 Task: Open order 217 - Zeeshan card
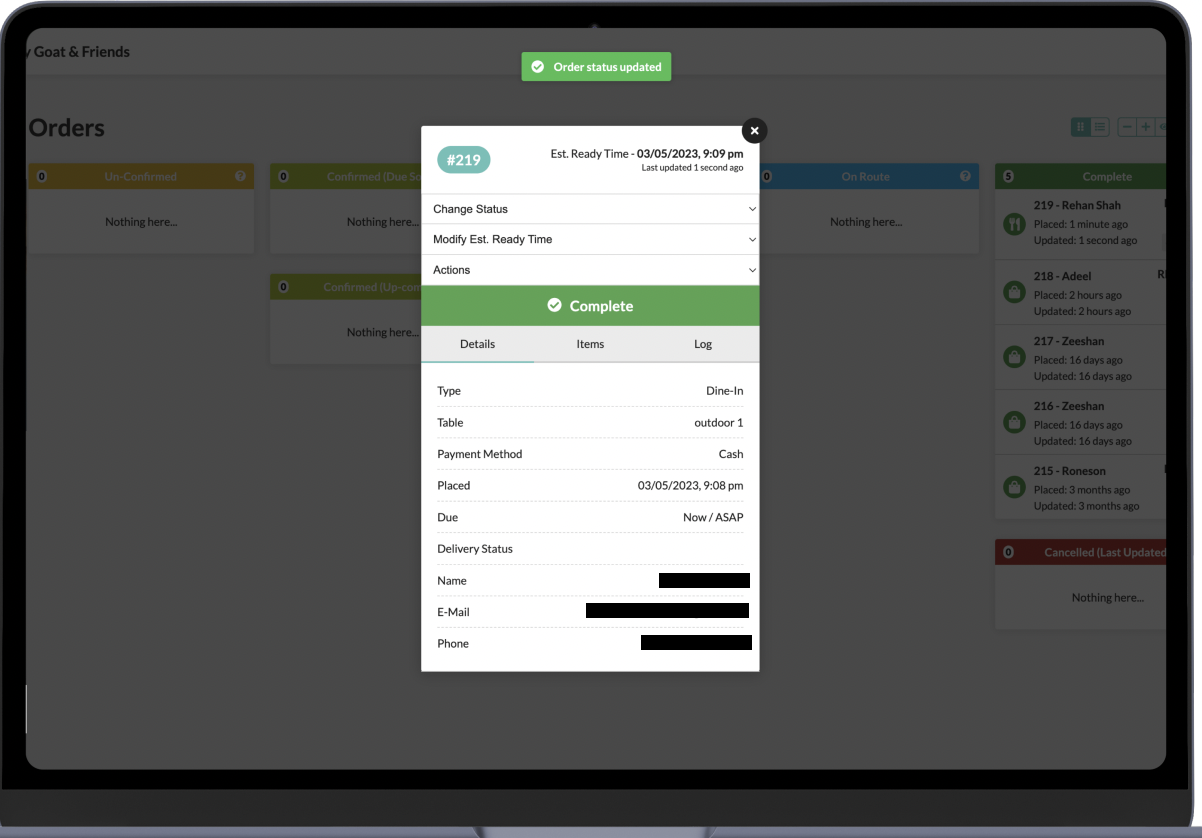tap(1085, 358)
